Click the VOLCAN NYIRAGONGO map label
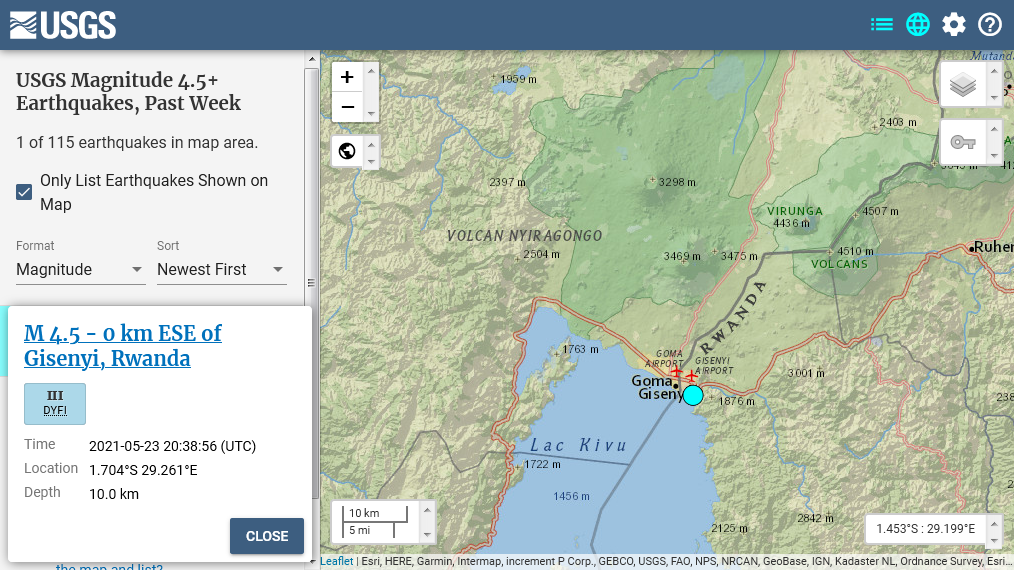 [x=524, y=236]
